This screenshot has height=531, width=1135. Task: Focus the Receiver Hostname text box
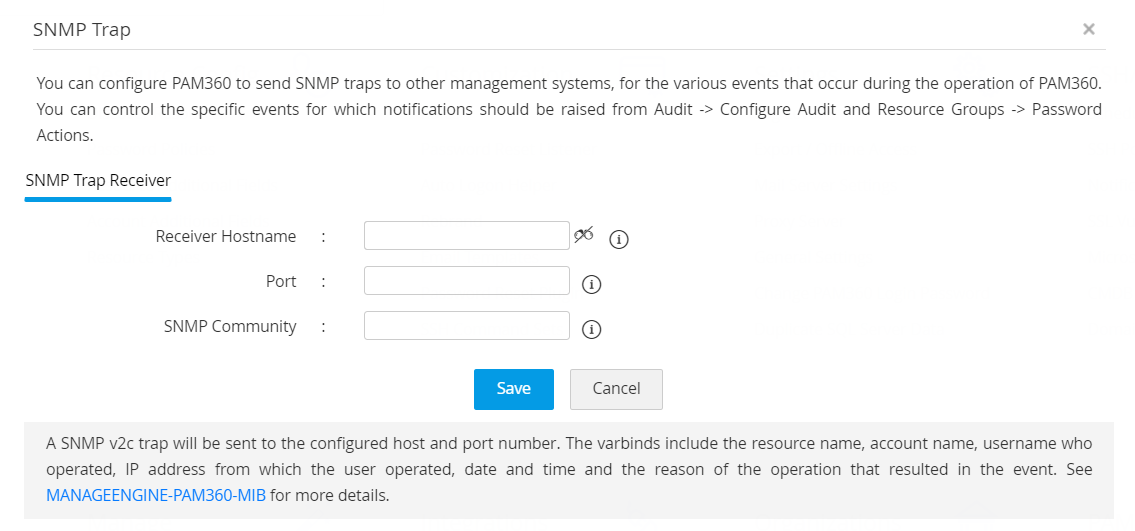click(466, 236)
